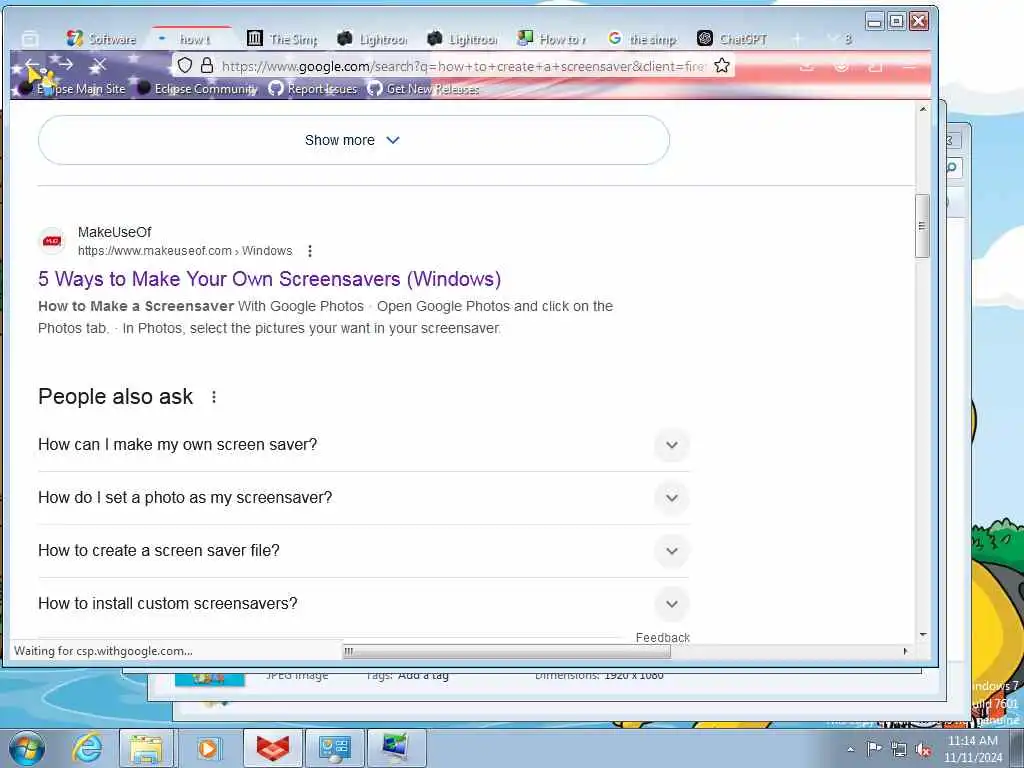Screen dimensions: 1024x768
Task: Go back using the browser back arrow
Action: pos(31,65)
